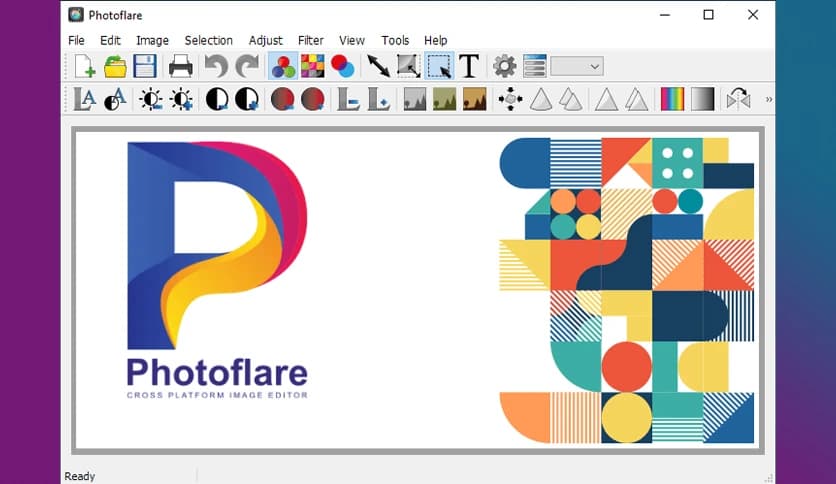This screenshot has width=836, height=484.
Task: Open the grey gradient filter icon
Action: (702, 99)
